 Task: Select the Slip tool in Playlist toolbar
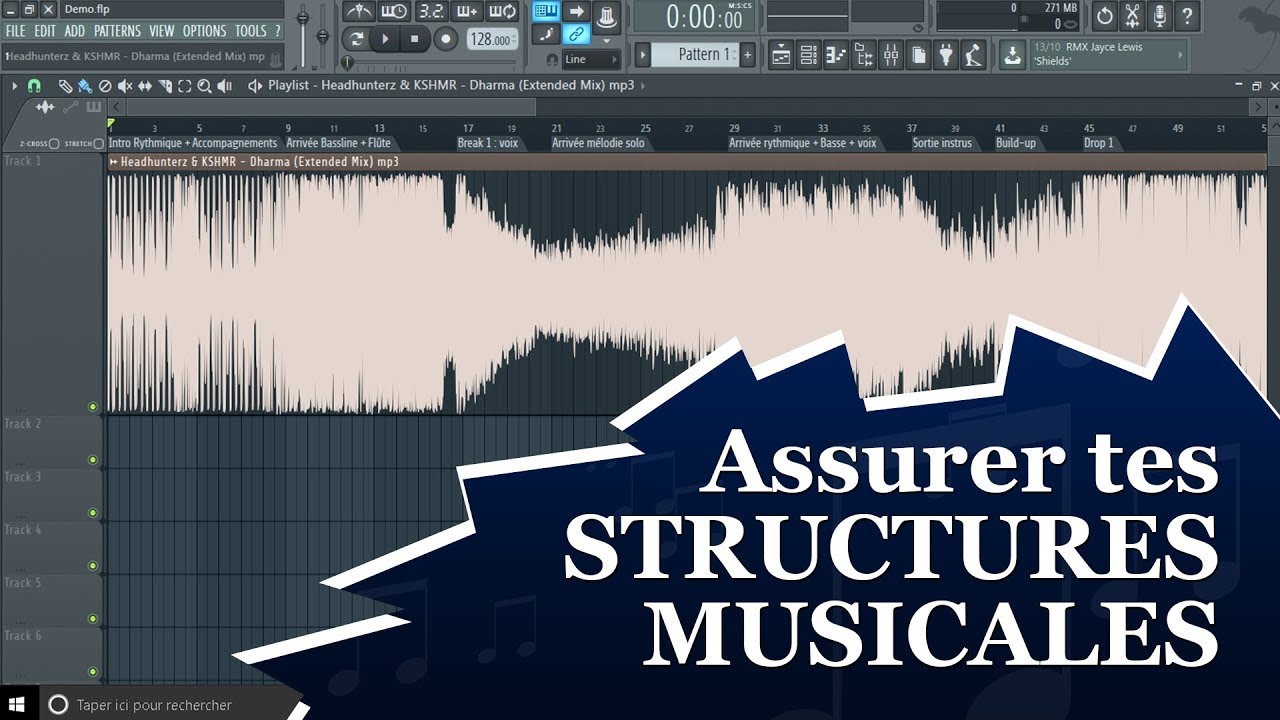pos(145,86)
